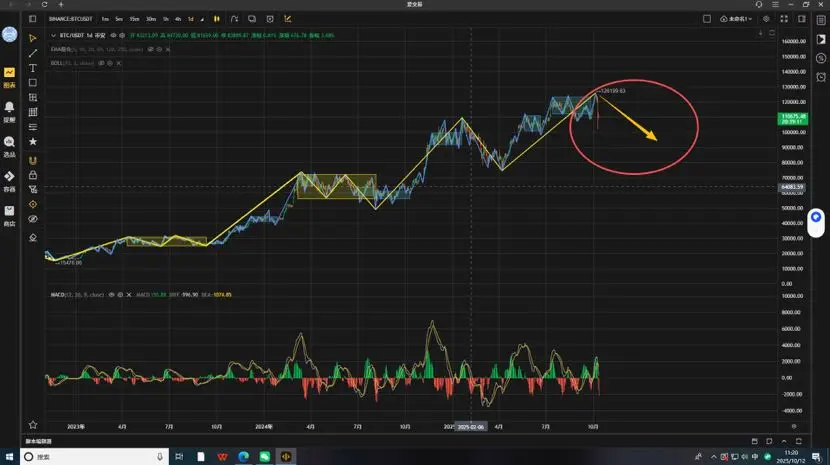Expand the more timeframes arrow
Screen dimensions: 830x465
point(202,19)
